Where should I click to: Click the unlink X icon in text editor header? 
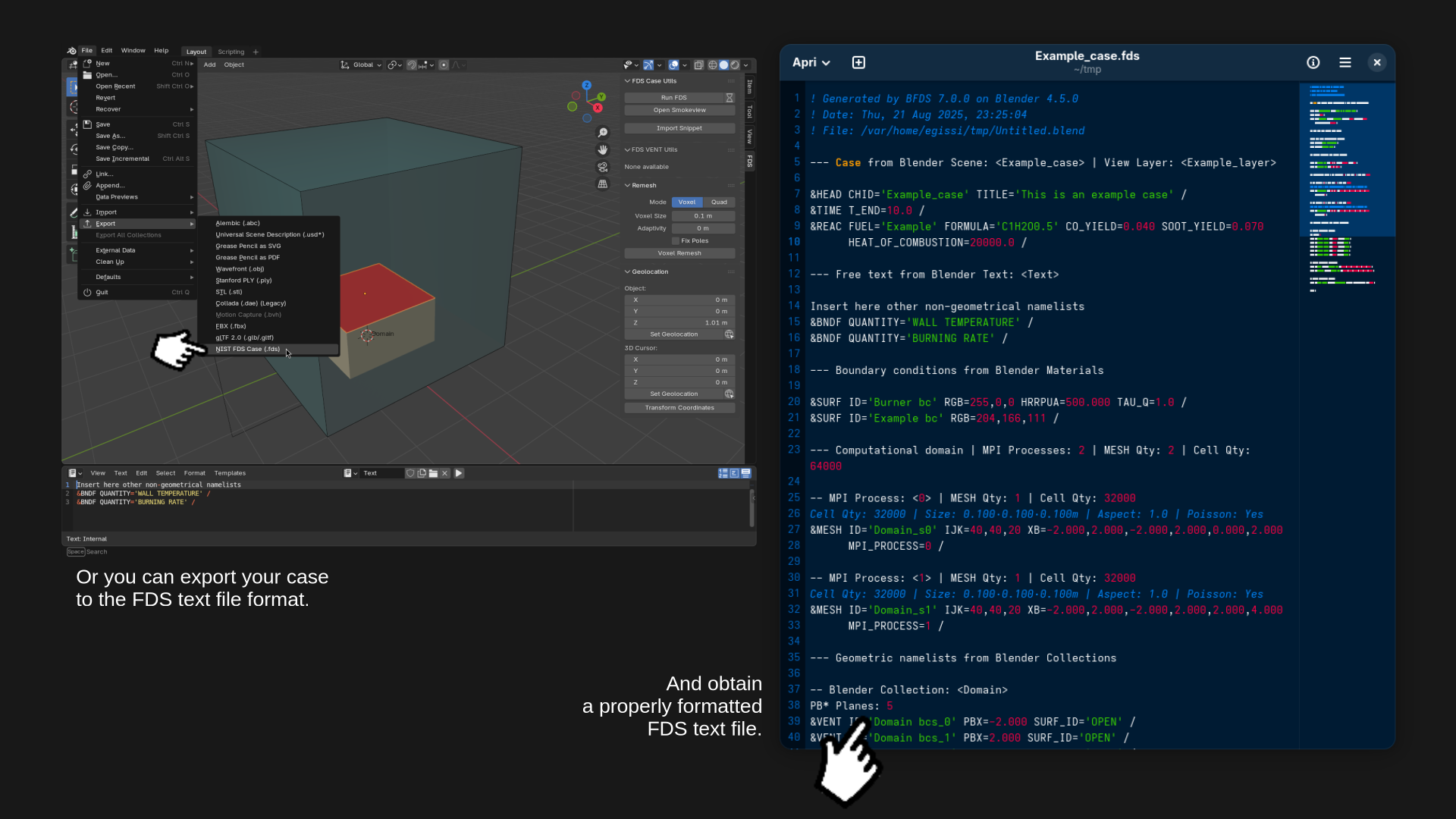[x=445, y=473]
